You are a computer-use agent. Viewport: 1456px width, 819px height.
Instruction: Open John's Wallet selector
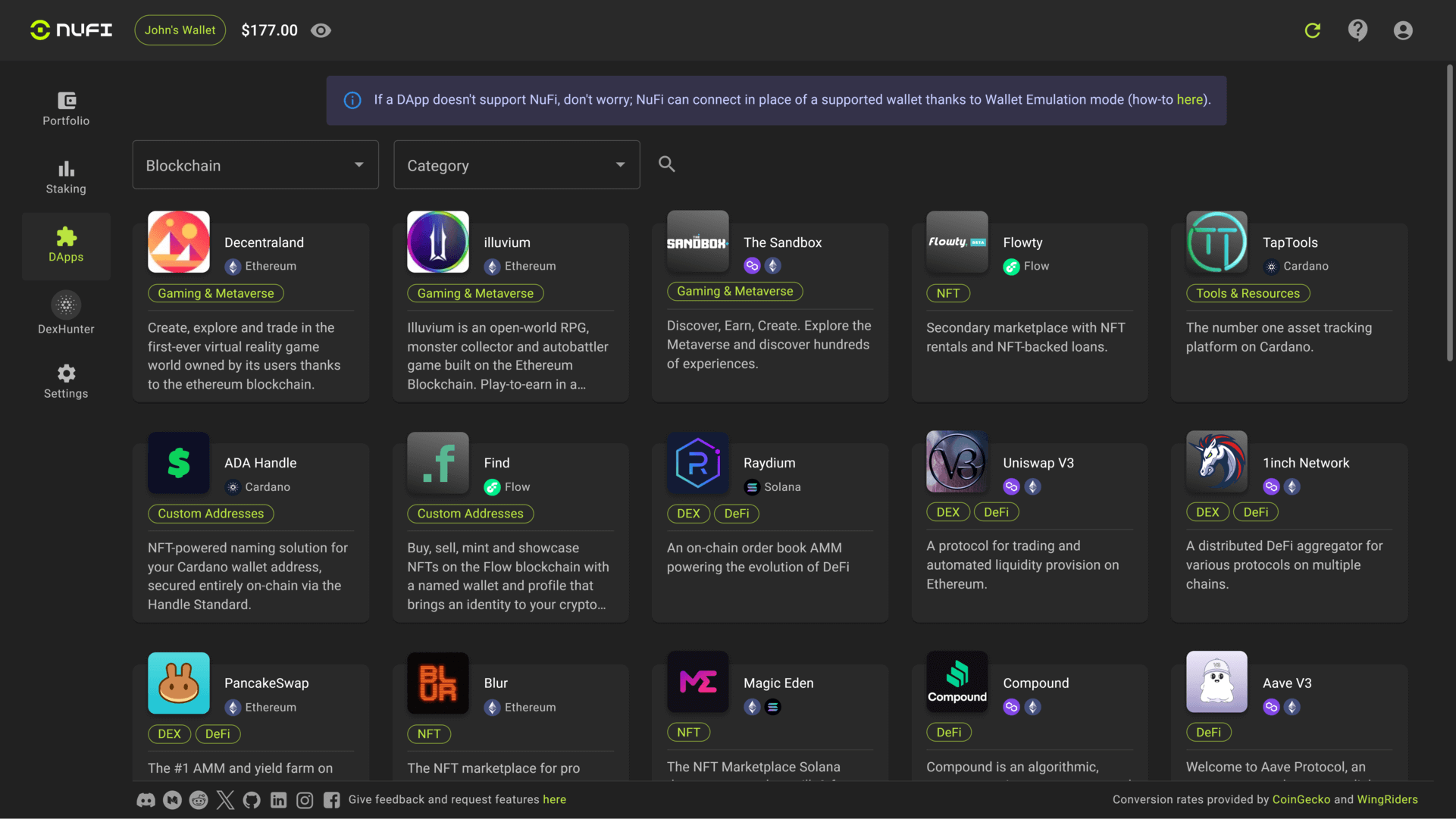(180, 30)
